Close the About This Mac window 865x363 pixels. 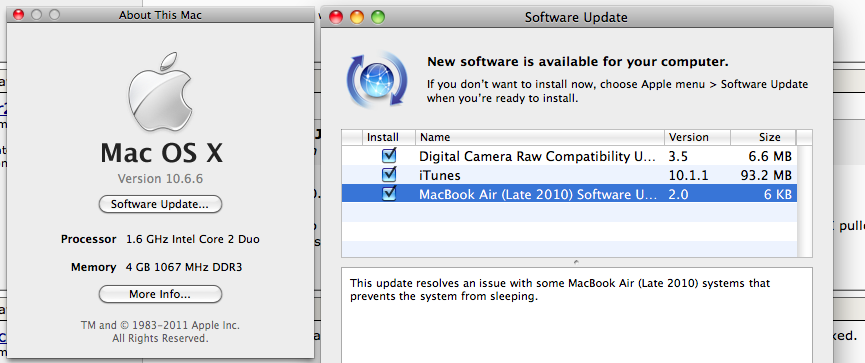19,15
